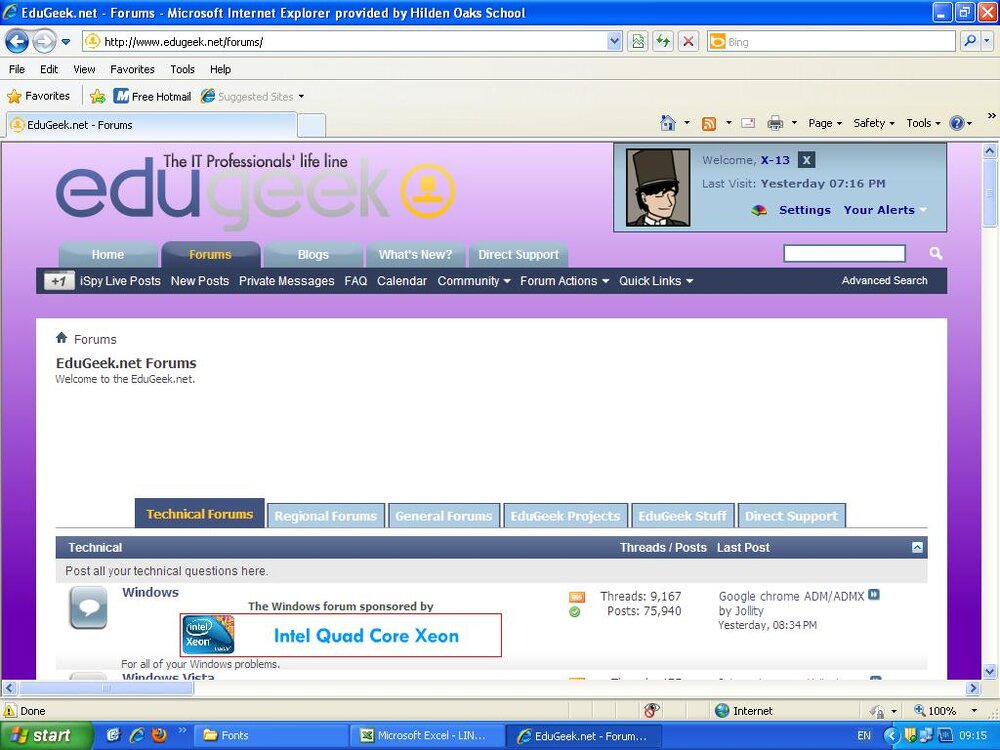Click the RSS feeds icon

tap(709, 124)
